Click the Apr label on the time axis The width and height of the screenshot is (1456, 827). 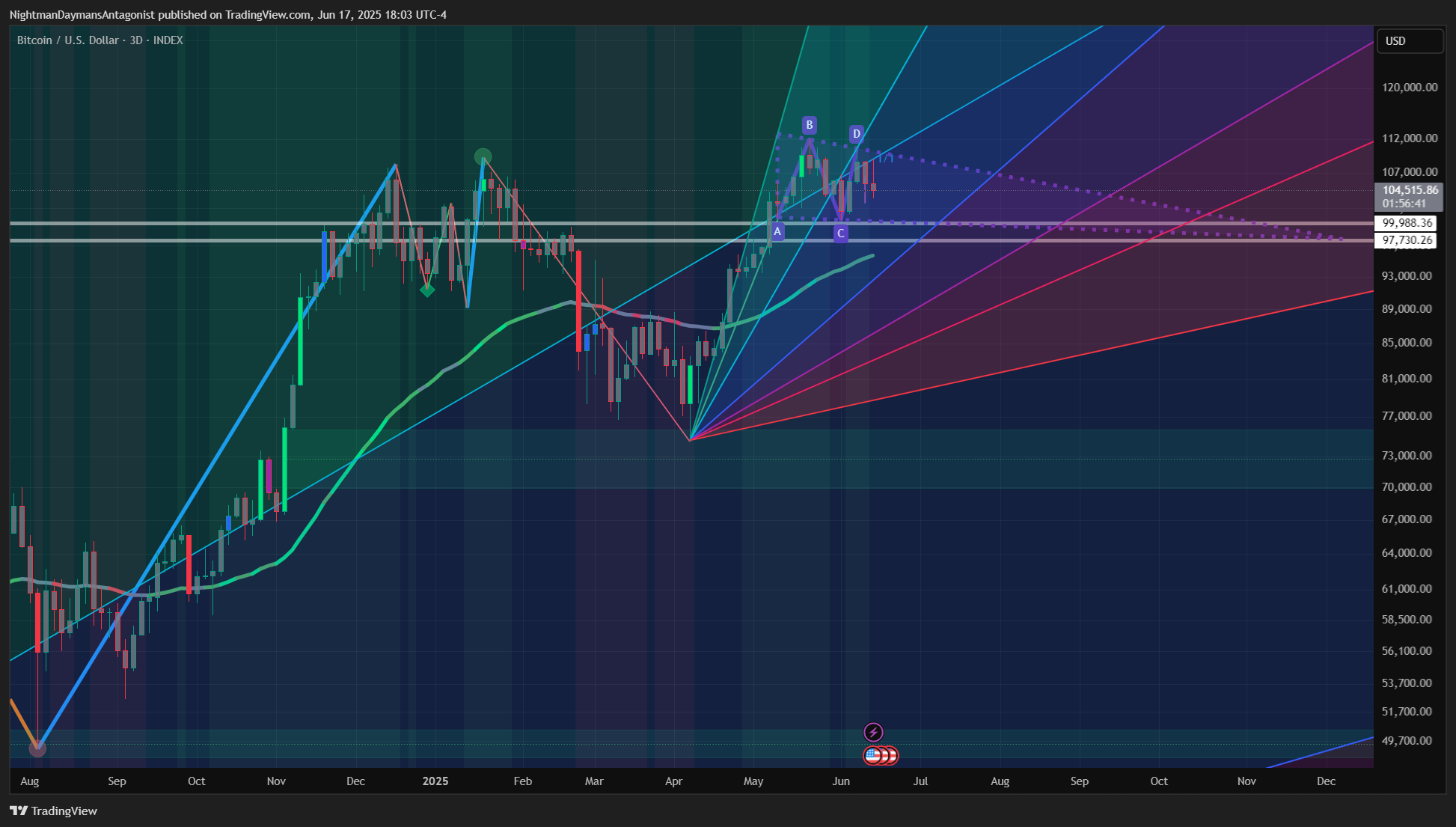coord(674,781)
